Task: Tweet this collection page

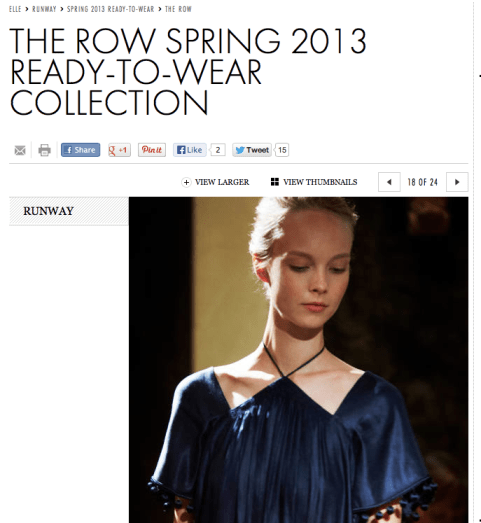Action: tap(252, 150)
